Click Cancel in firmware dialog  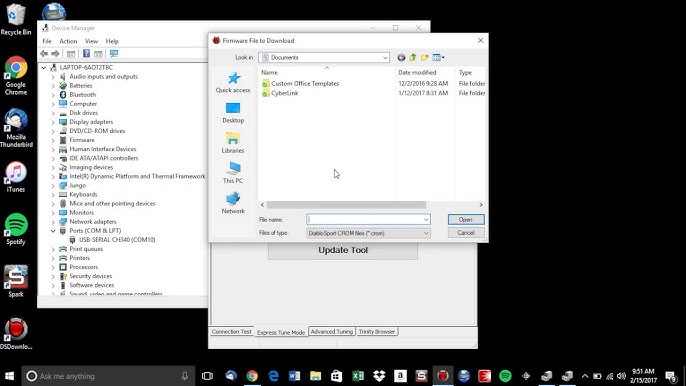(x=466, y=233)
